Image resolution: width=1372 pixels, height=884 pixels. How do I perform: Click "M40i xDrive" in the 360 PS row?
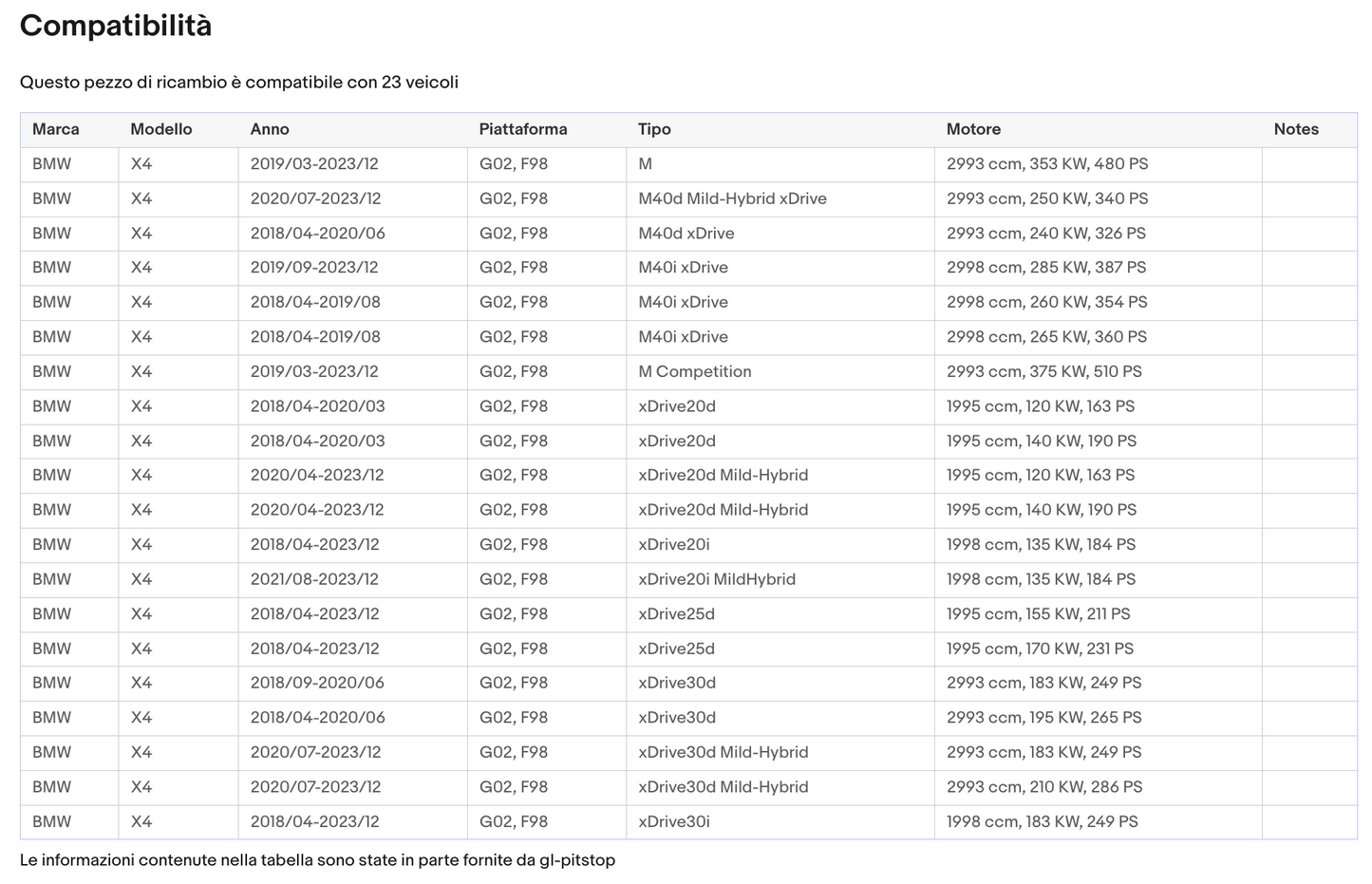coord(684,337)
